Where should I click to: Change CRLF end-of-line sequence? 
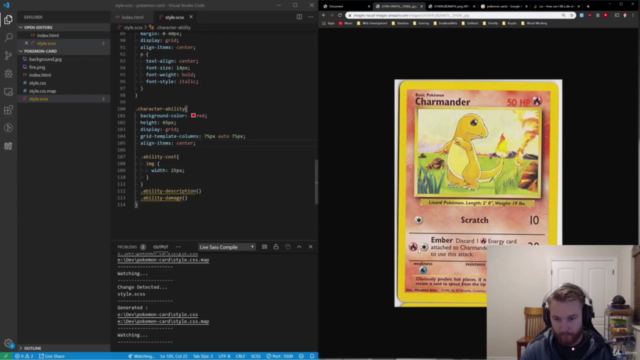tap(240, 356)
